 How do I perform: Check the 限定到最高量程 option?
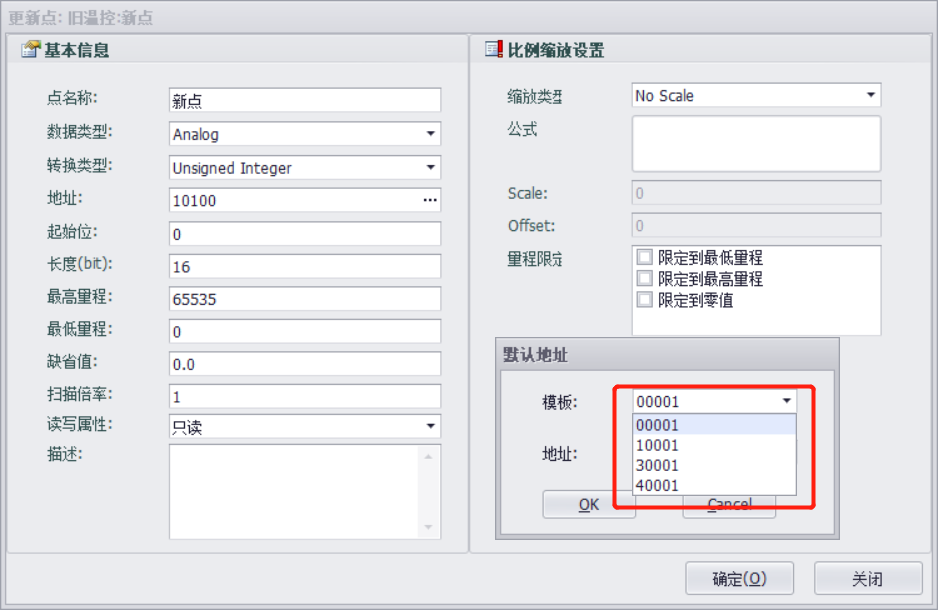point(645,279)
